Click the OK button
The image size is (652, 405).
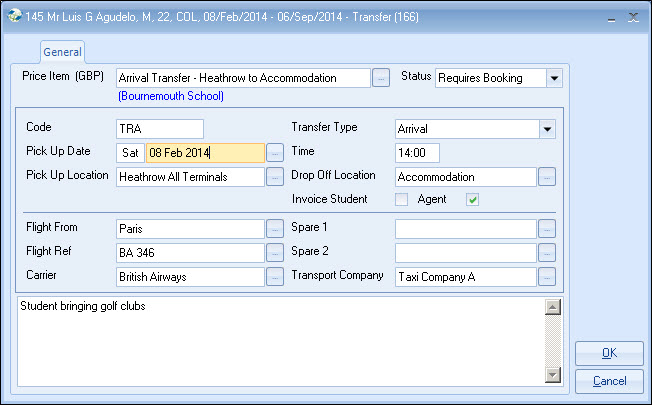pyautogui.click(x=609, y=354)
